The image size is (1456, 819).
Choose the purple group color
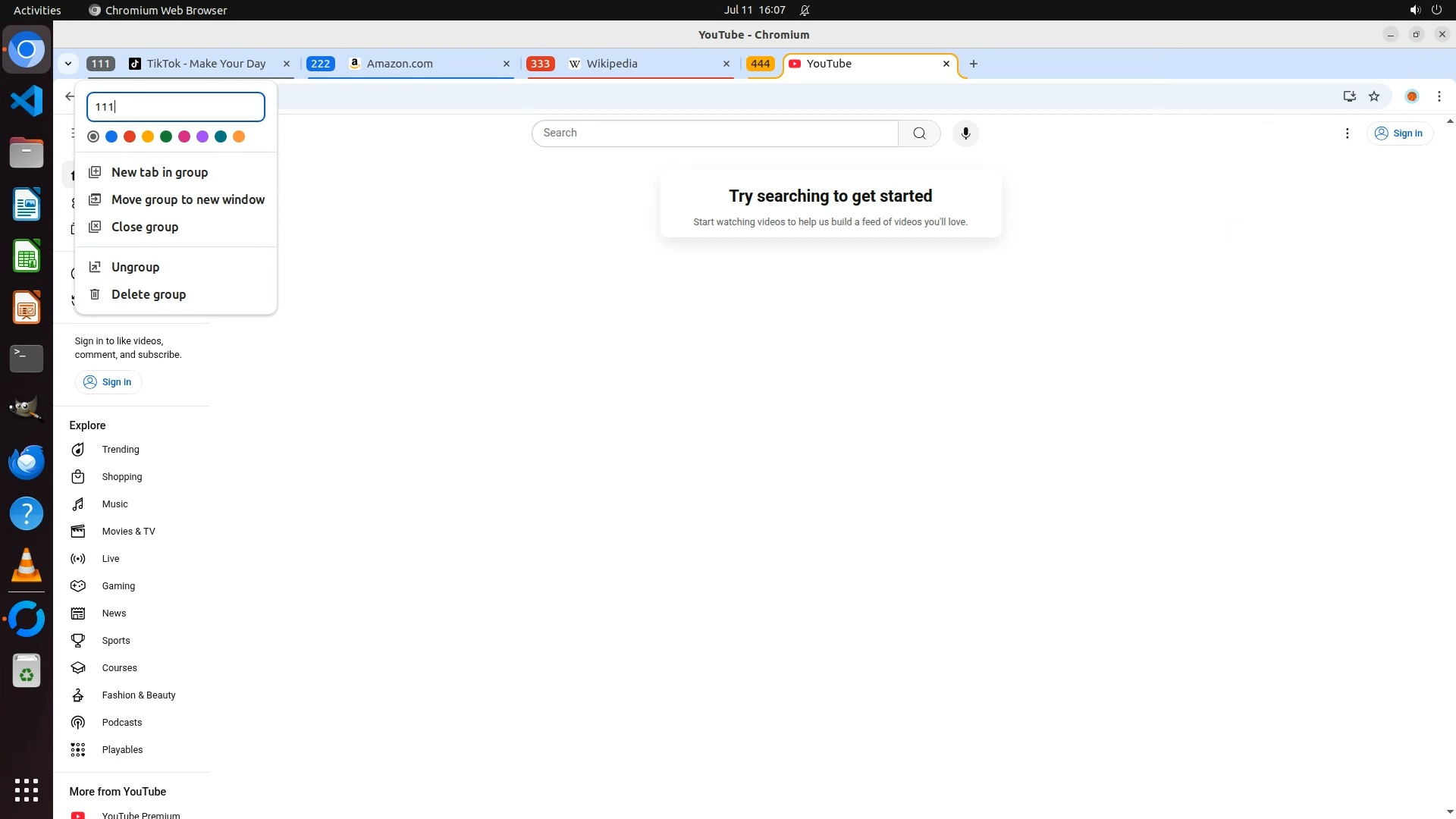click(x=202, y=136)
